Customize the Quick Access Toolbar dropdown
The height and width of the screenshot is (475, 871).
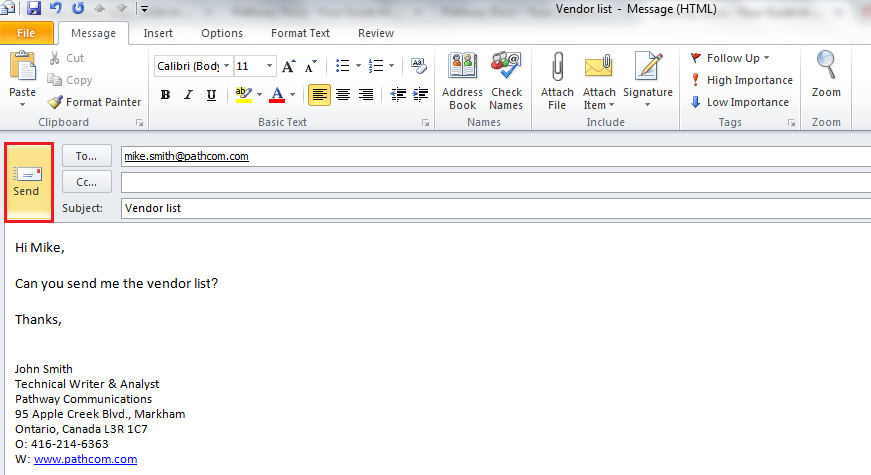tap(143, 8)
